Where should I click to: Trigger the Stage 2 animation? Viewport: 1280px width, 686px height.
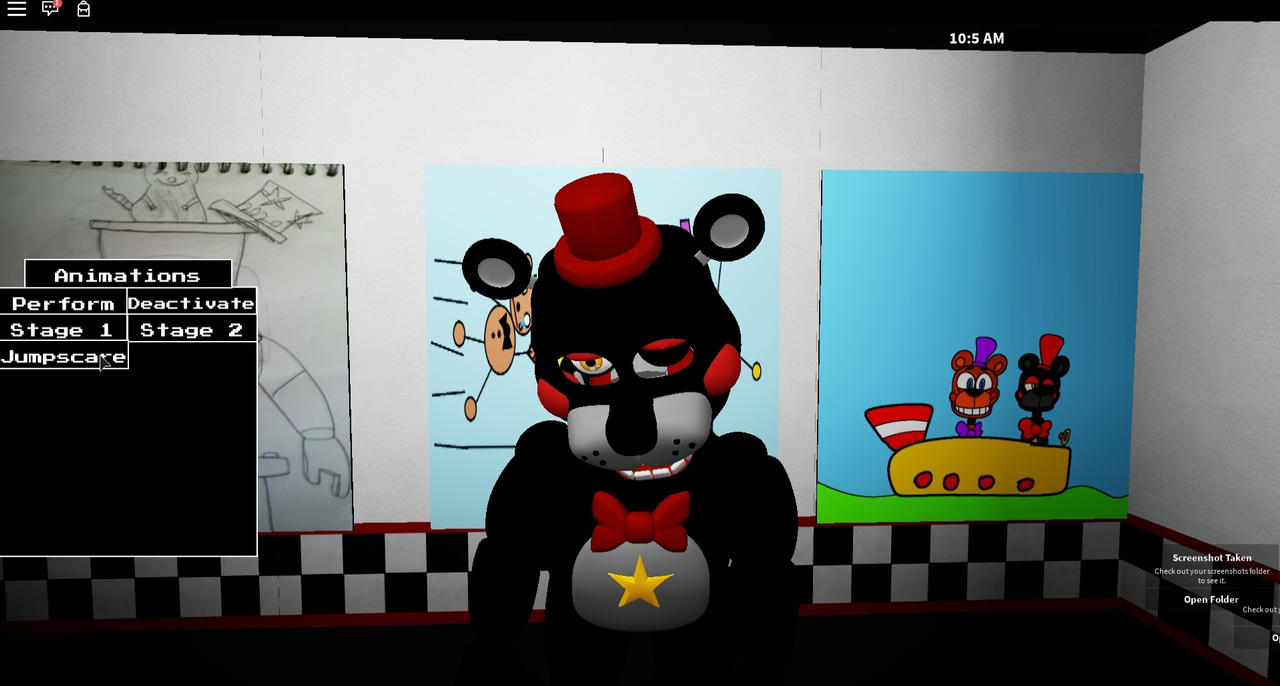[x=192, y=330]
